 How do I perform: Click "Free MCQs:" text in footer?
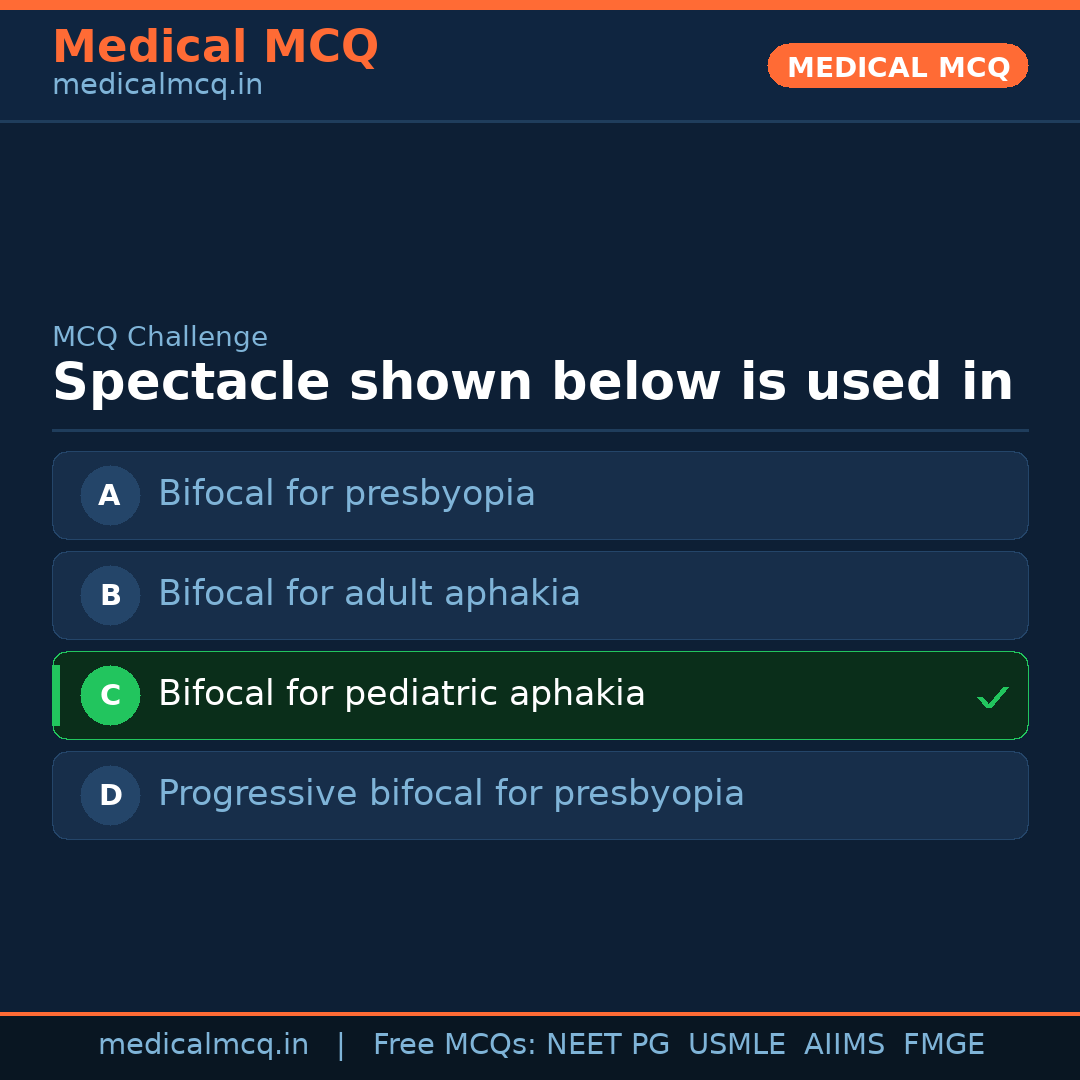click(x=455, y=1045)
